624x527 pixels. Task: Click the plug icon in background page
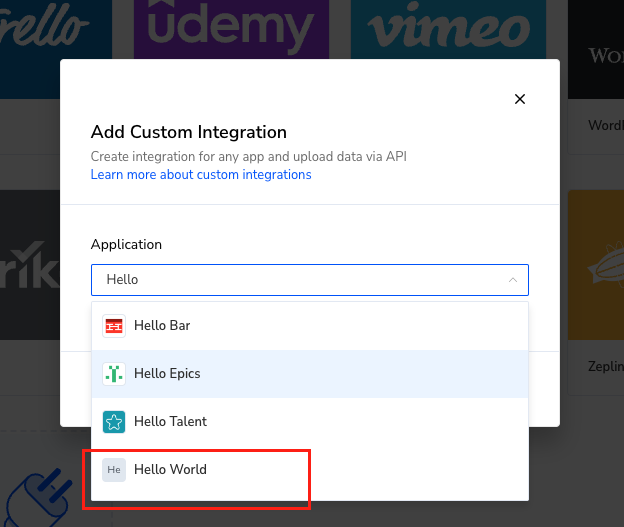point(39,499)
